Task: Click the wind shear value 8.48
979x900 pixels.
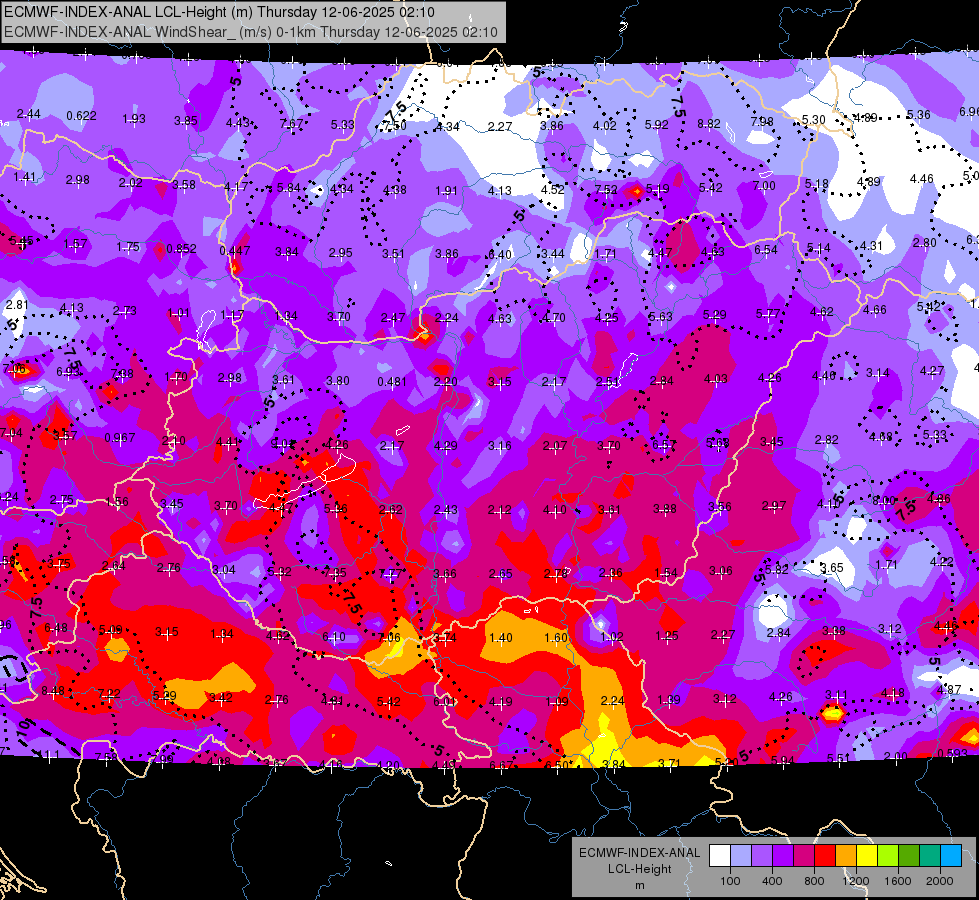Action: click(x=53, y=691)
